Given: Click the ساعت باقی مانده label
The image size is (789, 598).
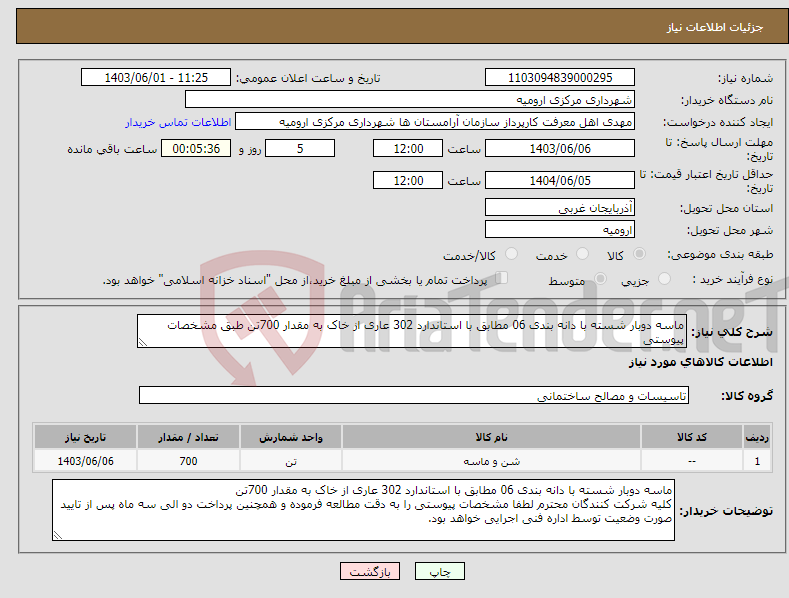Looking at the screenshot, I should (x=112, y=150).
